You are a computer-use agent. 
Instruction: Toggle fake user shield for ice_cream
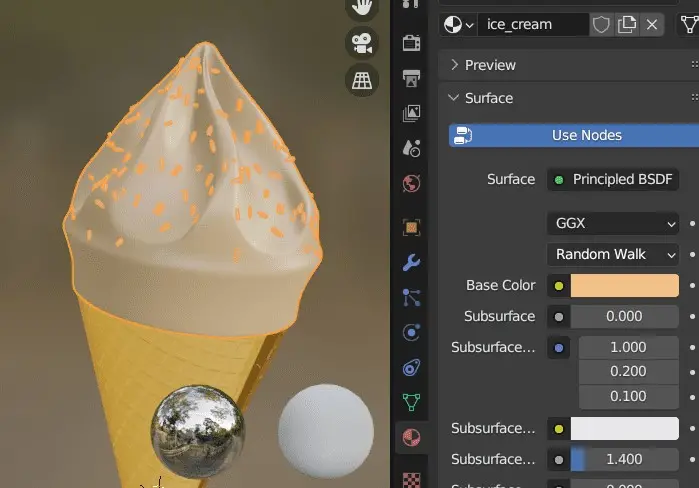click(x=601, y=25)
